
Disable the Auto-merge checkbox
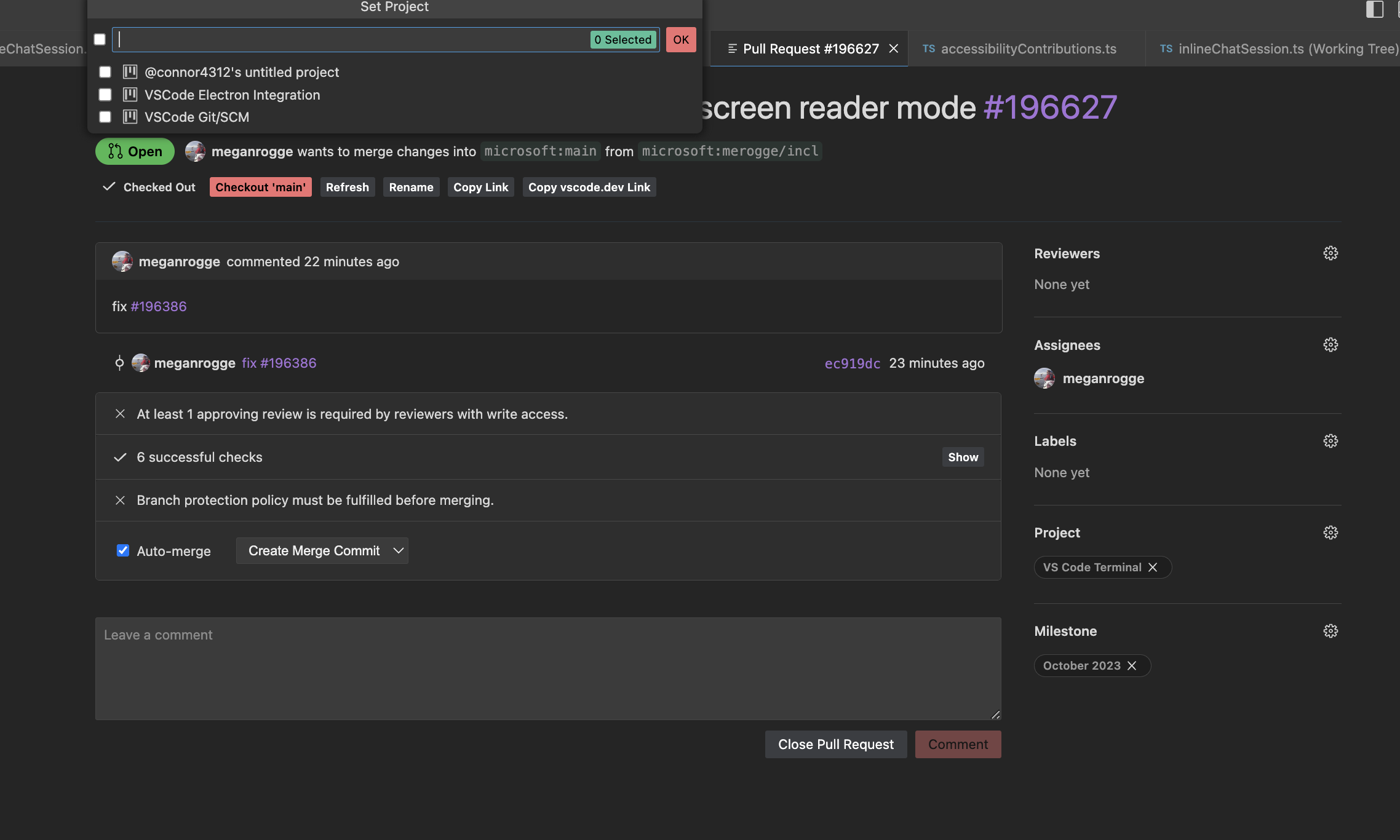pyautogui.click(x=123, y=551)
